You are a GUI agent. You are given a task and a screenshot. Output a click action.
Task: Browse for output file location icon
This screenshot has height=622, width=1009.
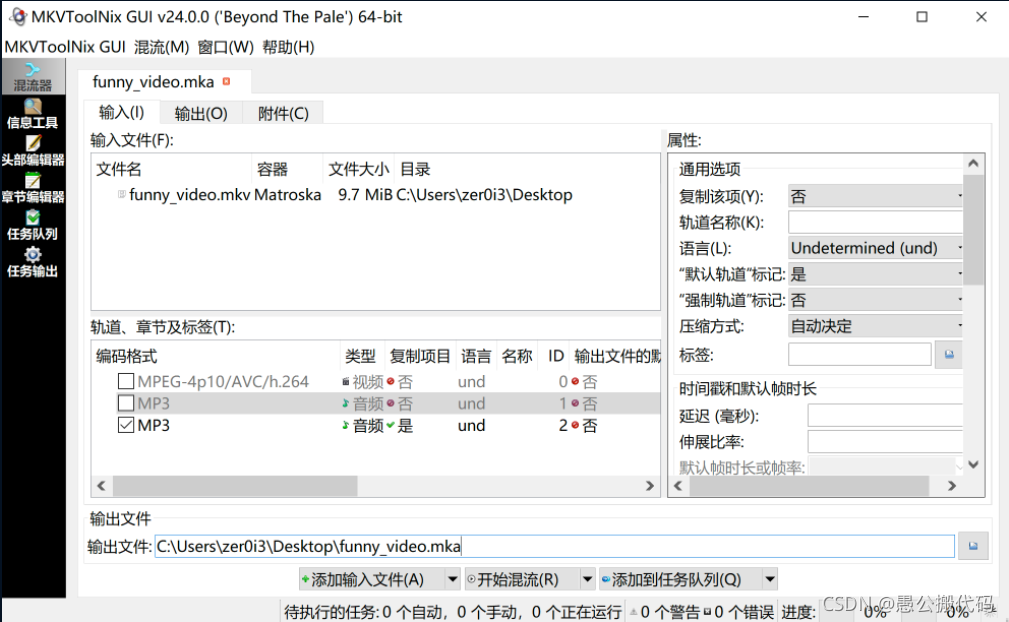click(x=973, y=546)
